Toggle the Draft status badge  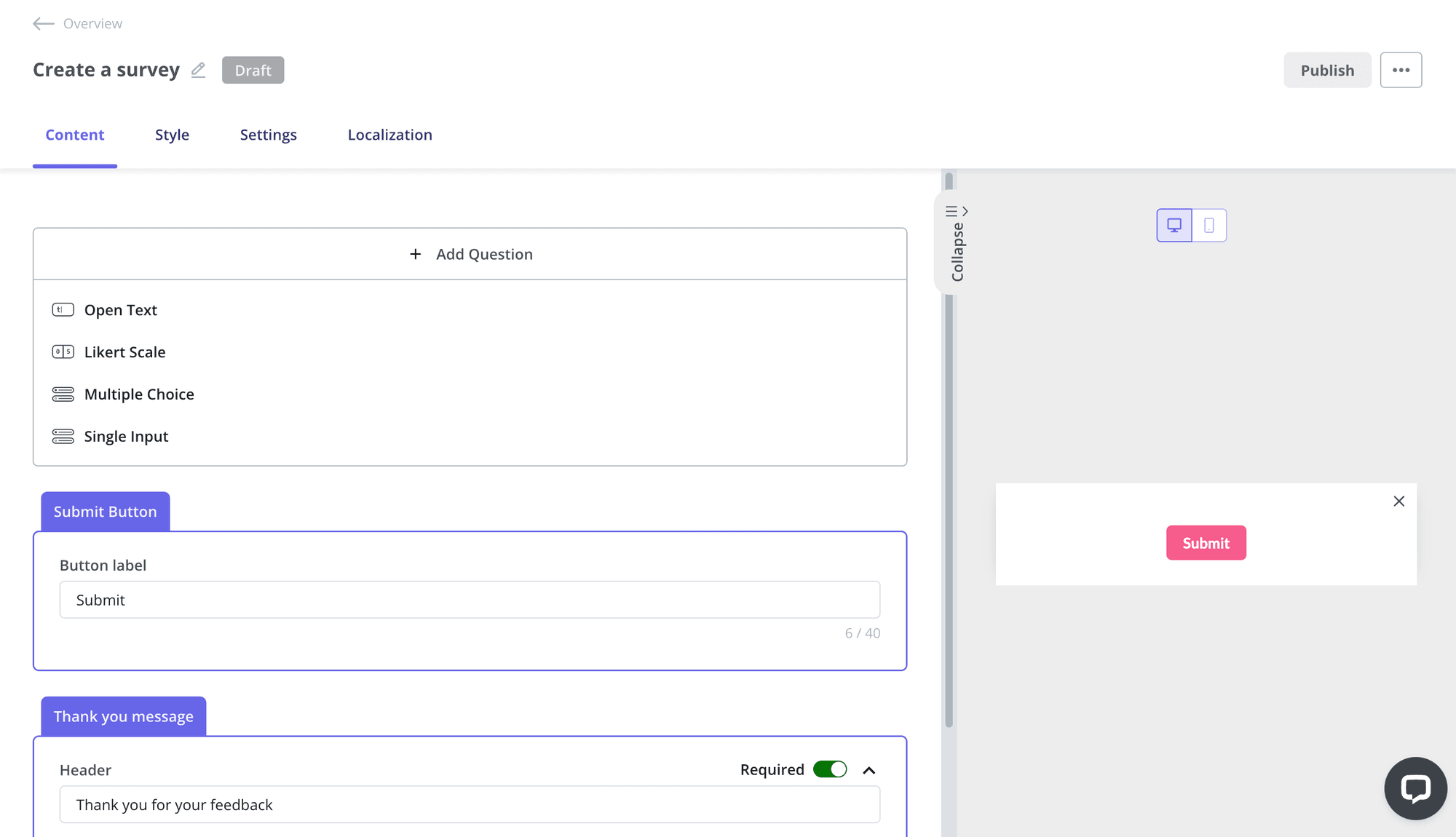click(253, 69)
